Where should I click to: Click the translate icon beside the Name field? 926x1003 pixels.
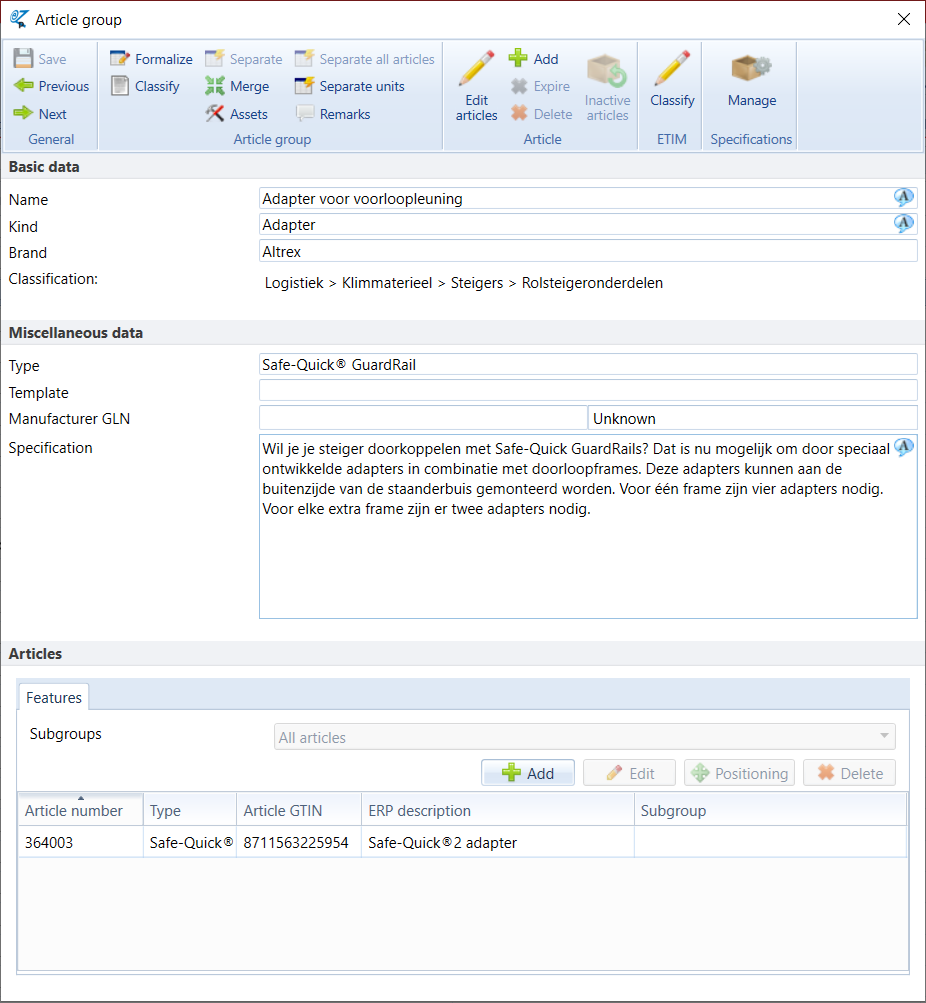(x=904, y=197)
